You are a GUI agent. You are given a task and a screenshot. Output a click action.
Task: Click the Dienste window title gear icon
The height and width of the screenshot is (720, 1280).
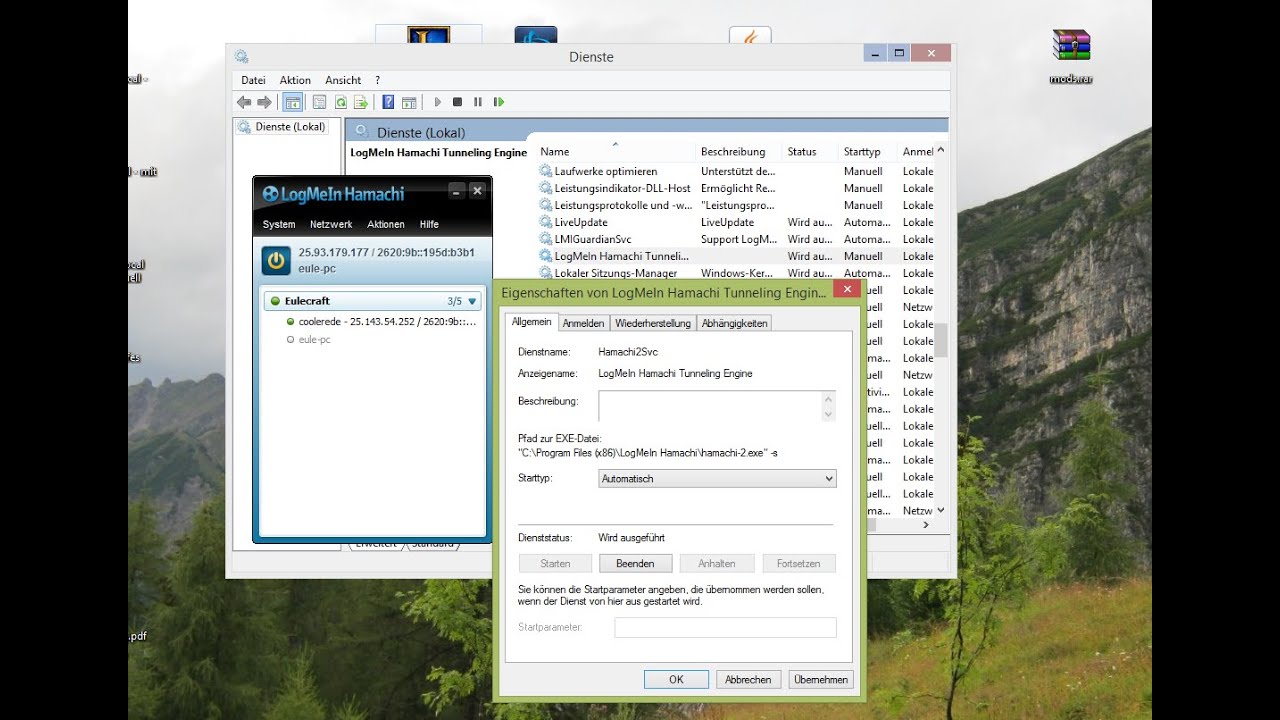(241, 57)
